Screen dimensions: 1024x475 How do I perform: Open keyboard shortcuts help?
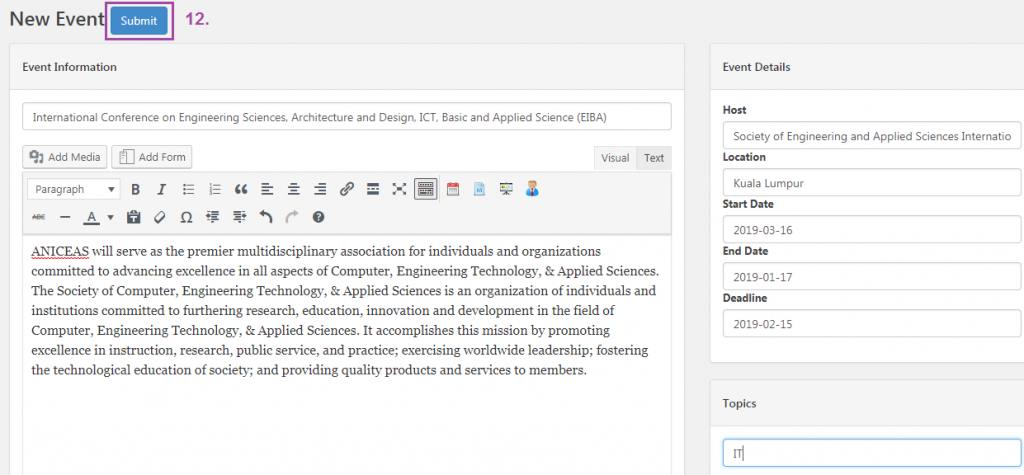pyautogui.click(x=319, y=217)
